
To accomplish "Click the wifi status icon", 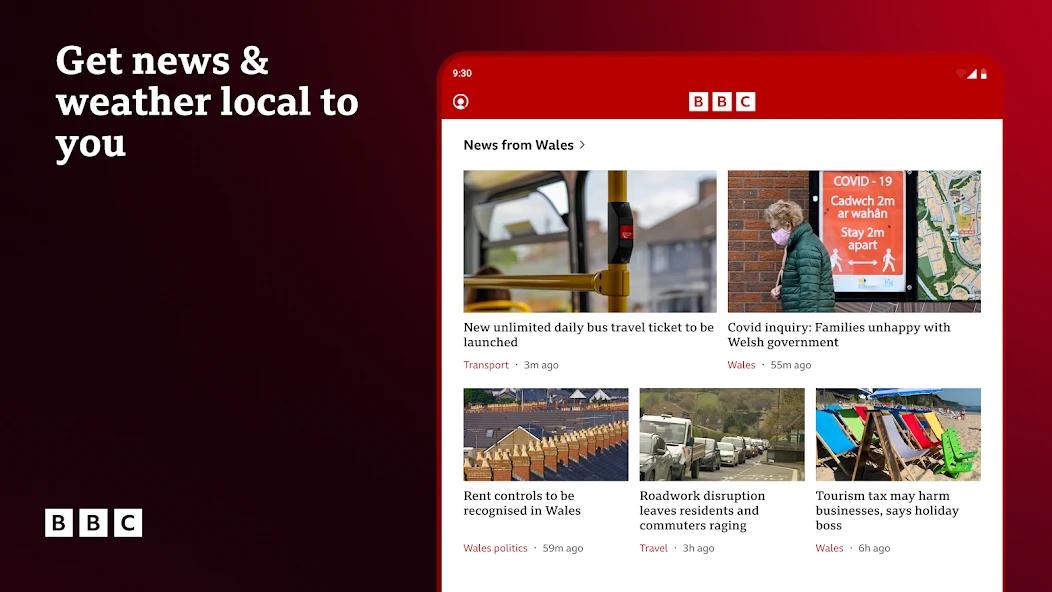I will tap(961, 73).
